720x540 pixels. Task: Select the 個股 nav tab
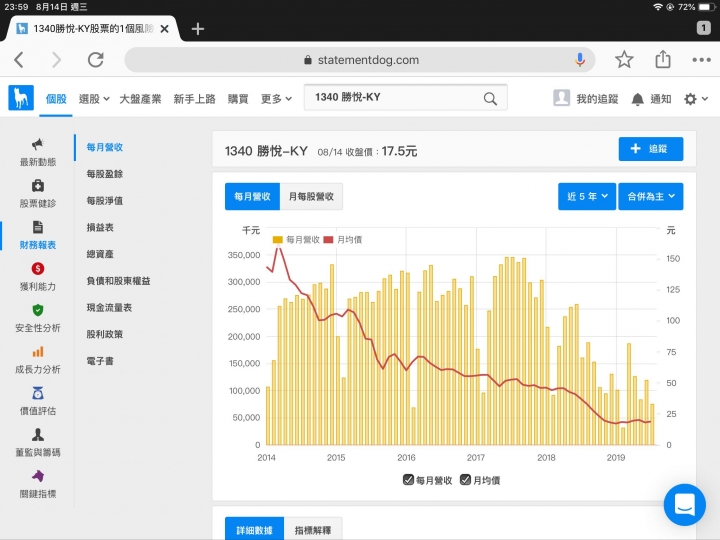(56, 99)
